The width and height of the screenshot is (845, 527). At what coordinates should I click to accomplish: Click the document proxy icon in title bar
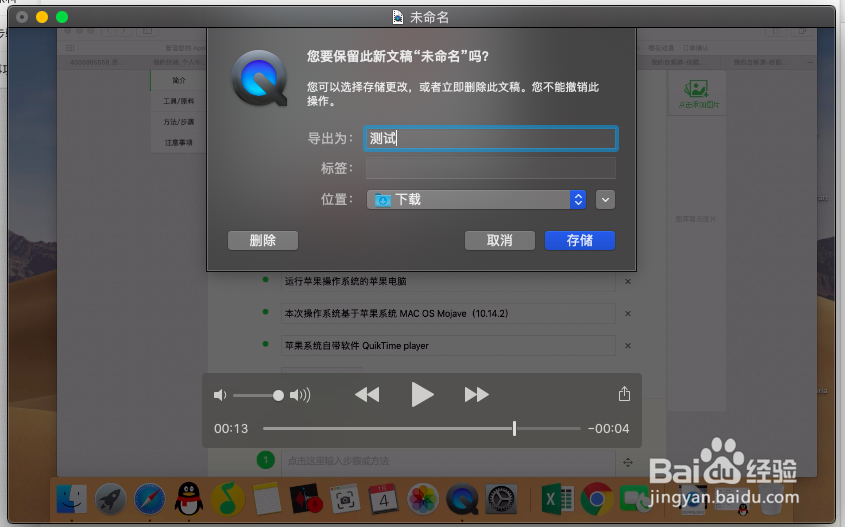398,17
